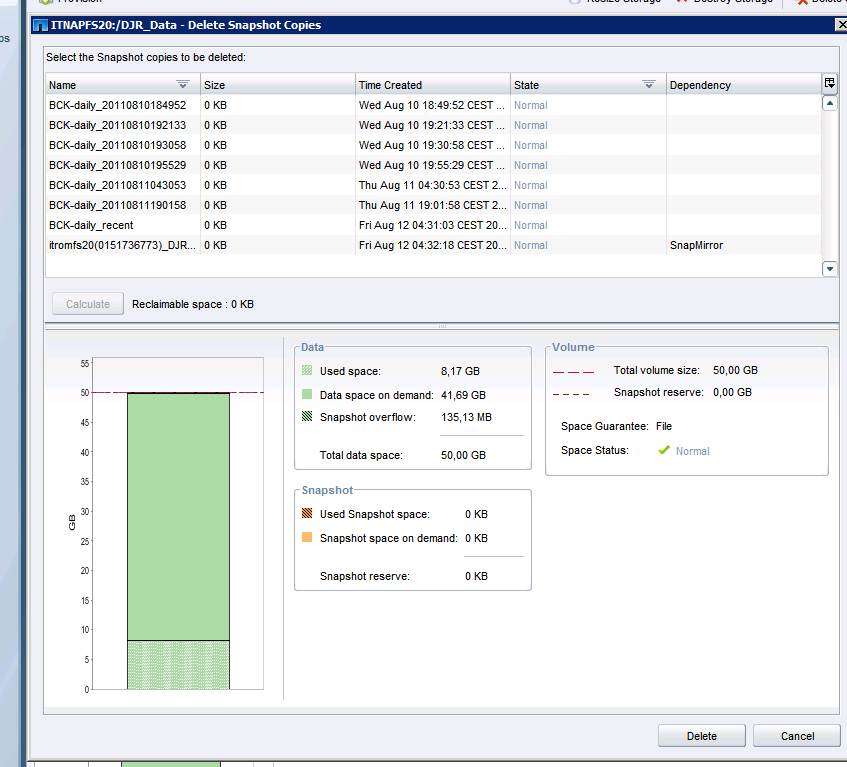This screenshot has width=847, height=767.
Task: Click the column chooser icon beside Dependency
Action: [x=829, y=84]
